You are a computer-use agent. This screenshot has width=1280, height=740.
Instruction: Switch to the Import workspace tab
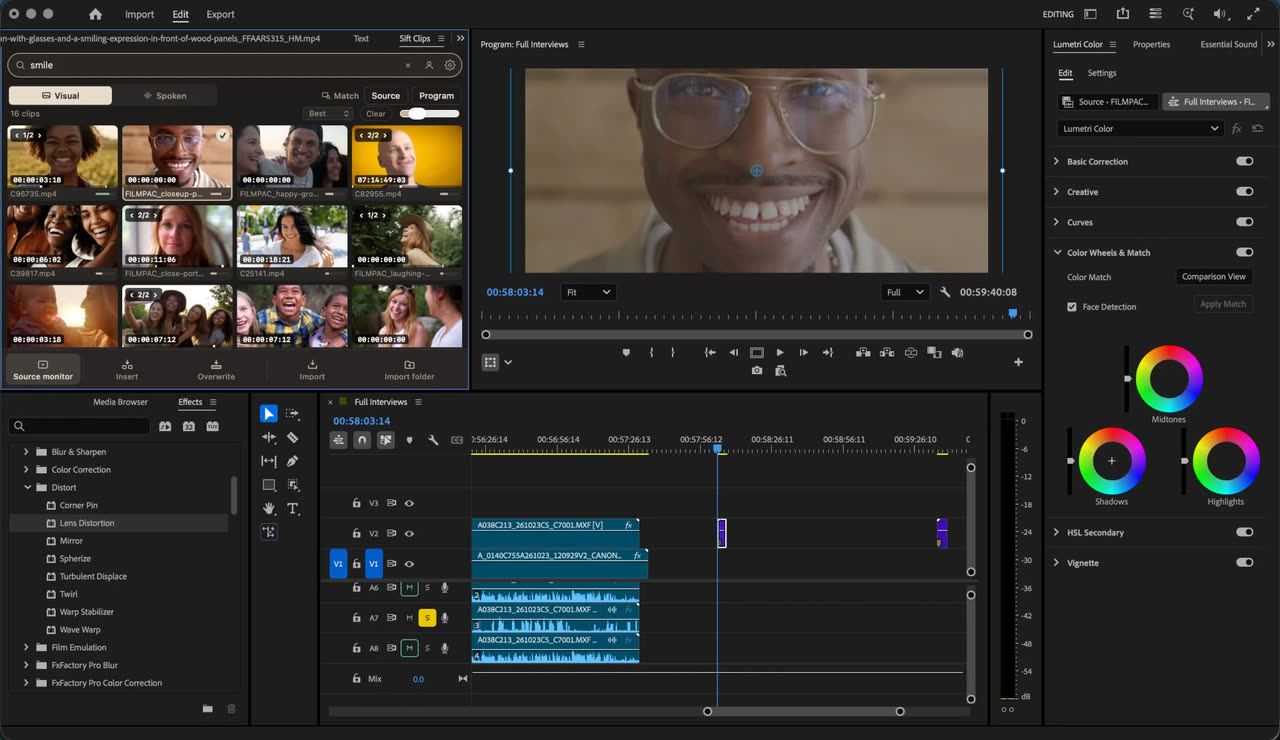click(139, 14)
